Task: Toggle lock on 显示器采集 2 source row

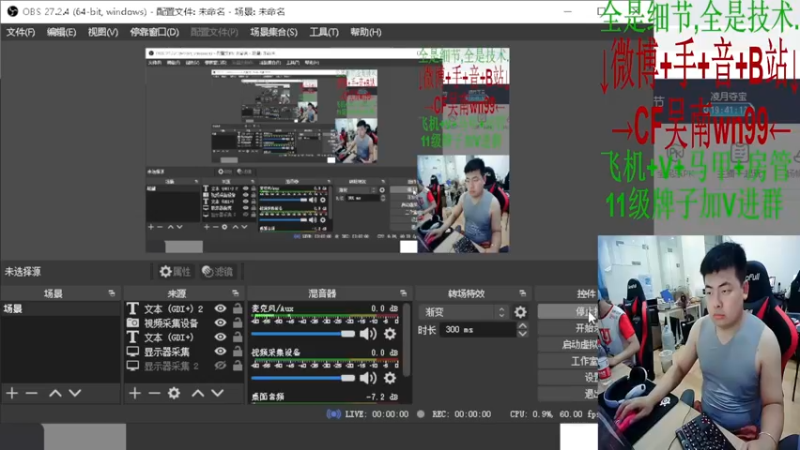Action: coord(238,365)
